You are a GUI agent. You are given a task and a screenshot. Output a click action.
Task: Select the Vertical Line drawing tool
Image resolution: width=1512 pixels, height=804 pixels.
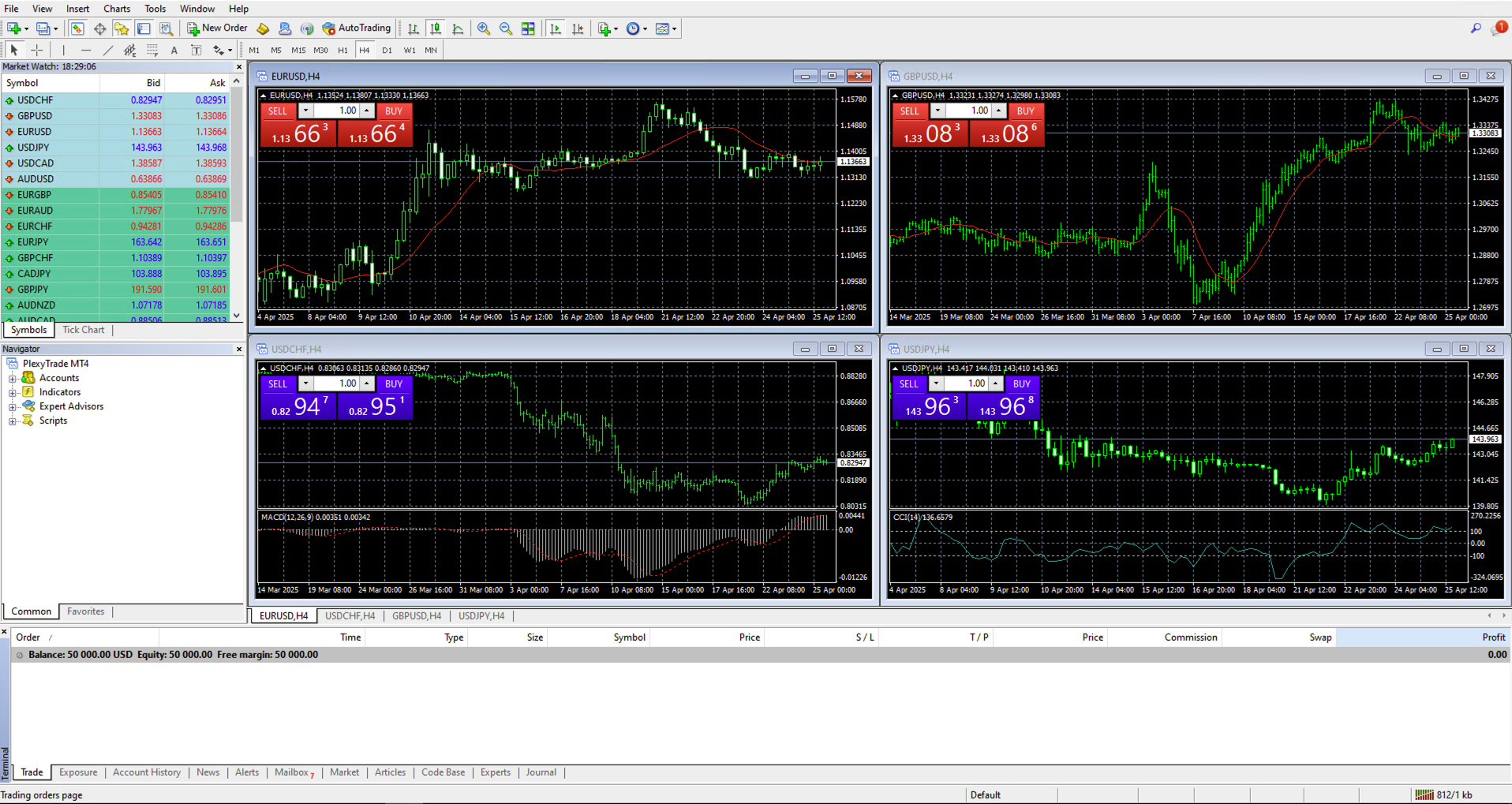(64, 50)
